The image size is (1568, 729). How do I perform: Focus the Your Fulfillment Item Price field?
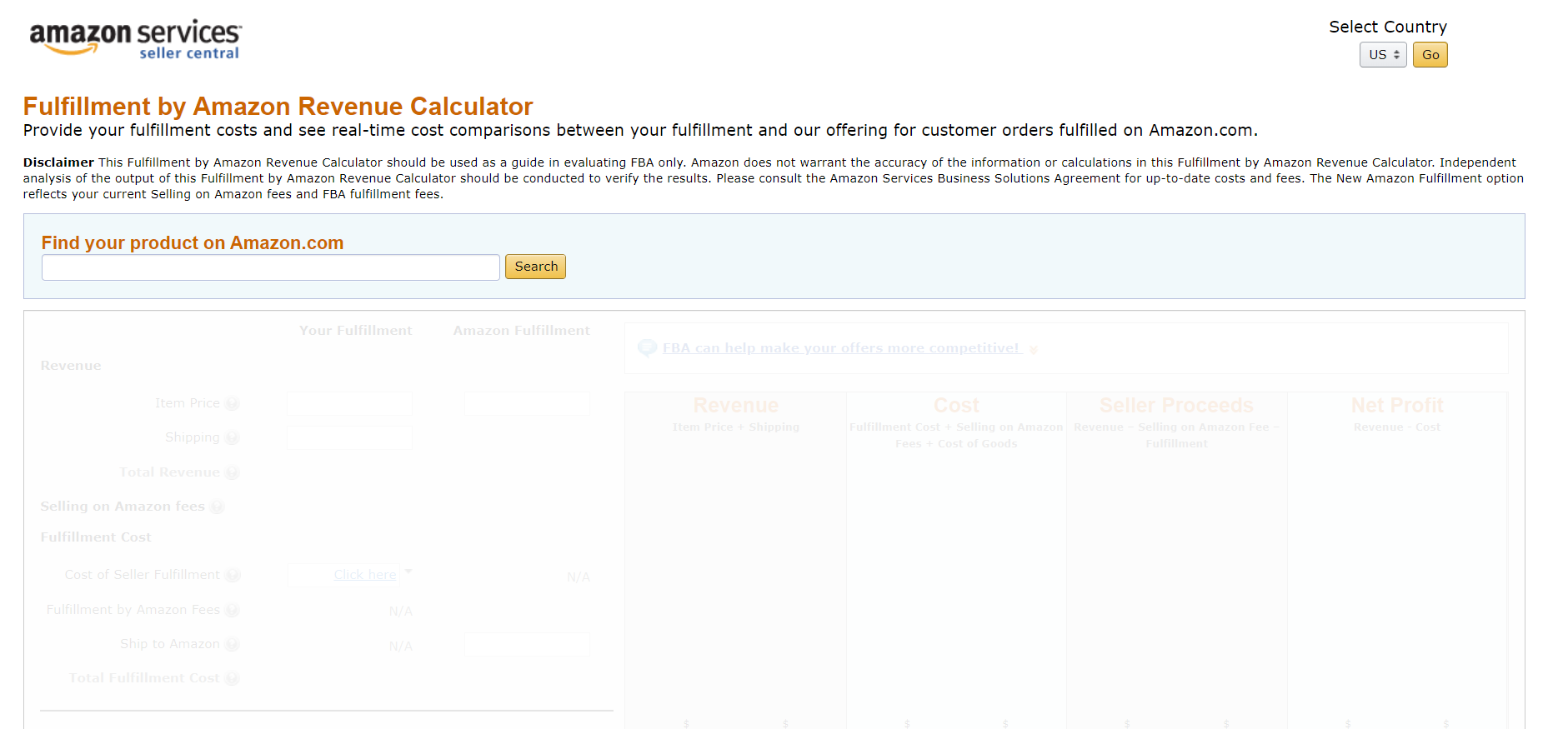pyautogui.click(x=350, y=404)
